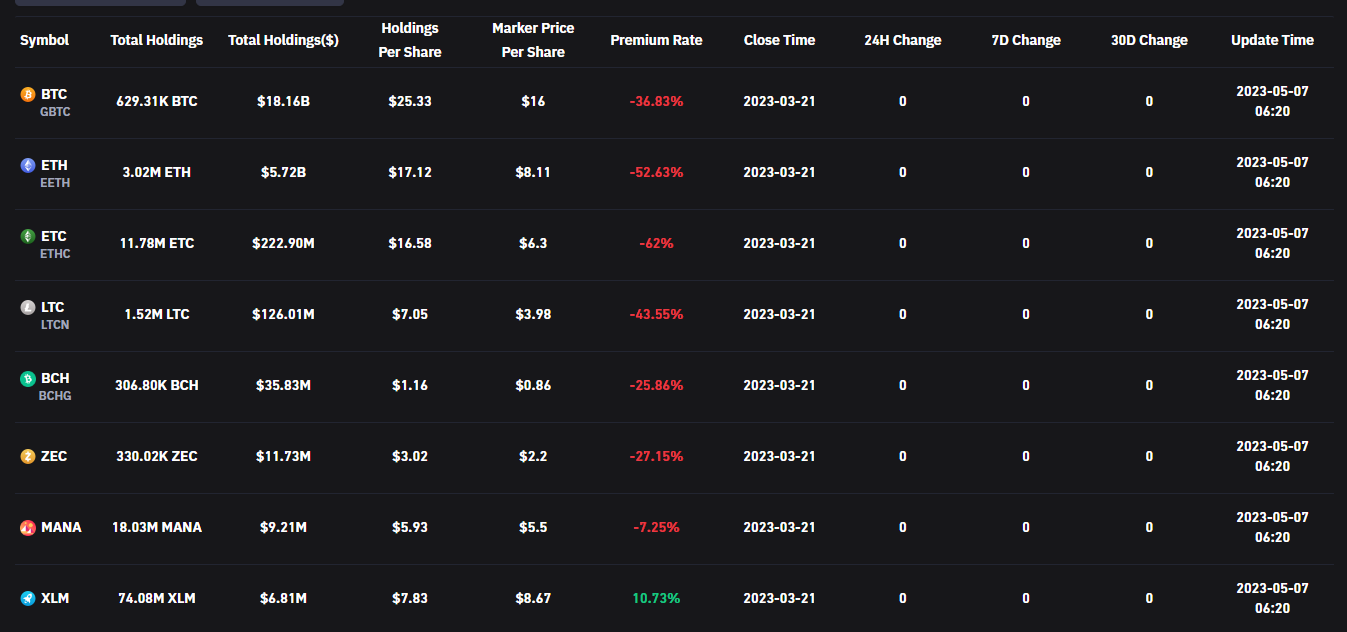1347x632 pixels.
Task: Open the BTC symbol link
Action: tap(54, 94)
